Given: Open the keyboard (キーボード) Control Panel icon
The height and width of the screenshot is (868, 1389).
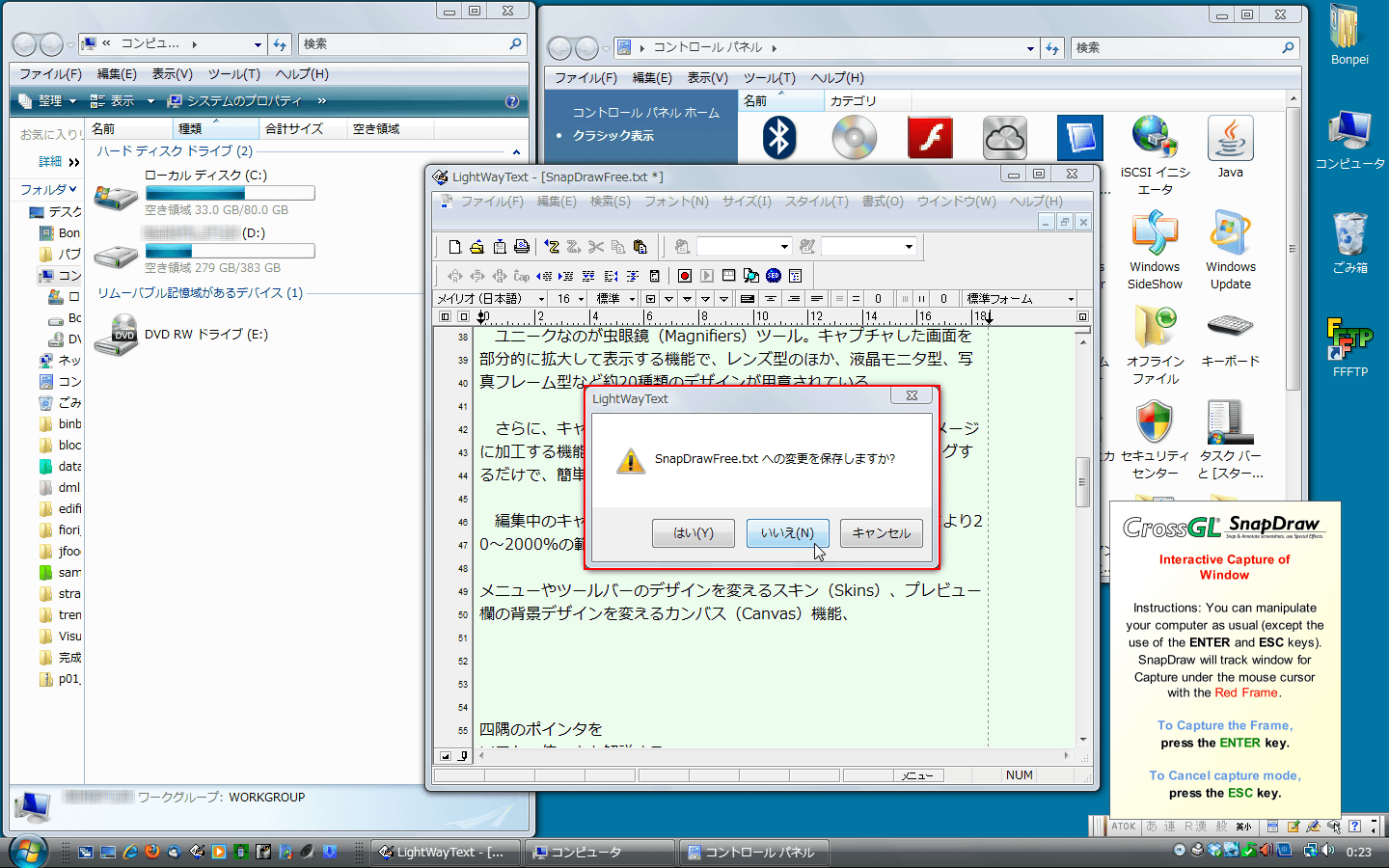Looking at the screenshot, I should click(x=1230, y=338).
